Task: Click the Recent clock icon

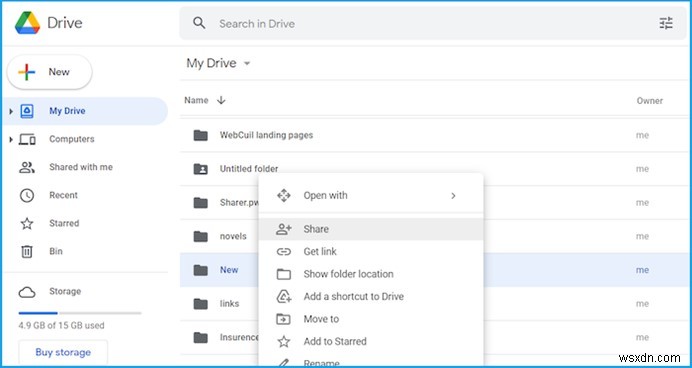Action: 27,195
